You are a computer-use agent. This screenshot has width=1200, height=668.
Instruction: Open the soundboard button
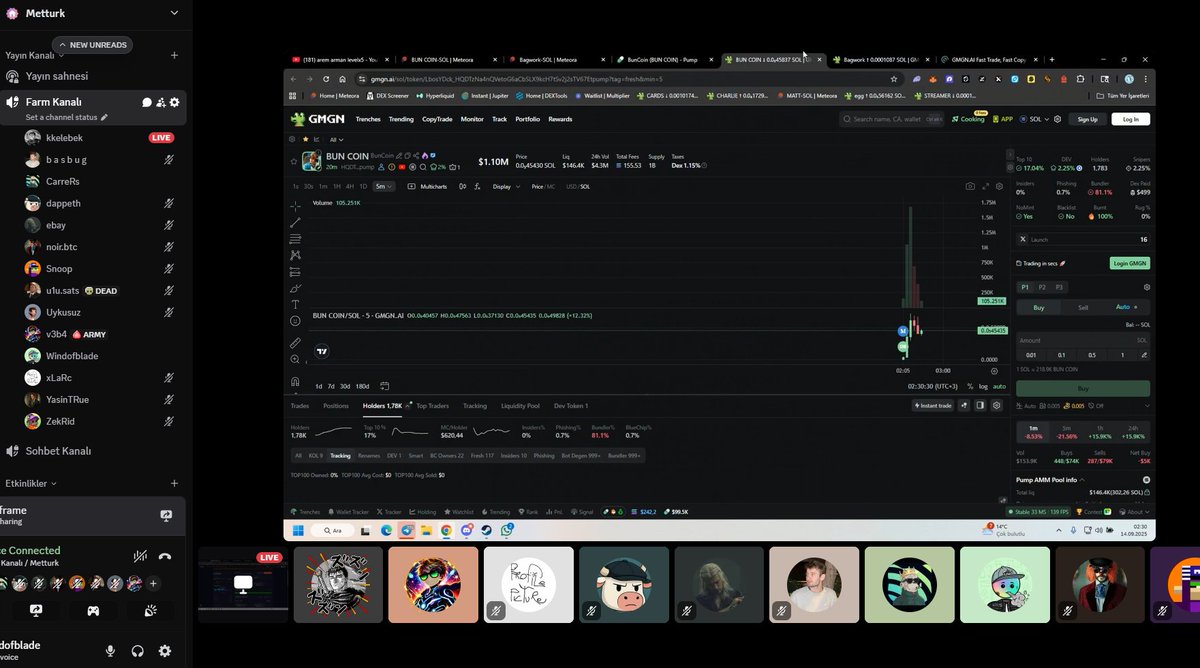click(150, 610)
